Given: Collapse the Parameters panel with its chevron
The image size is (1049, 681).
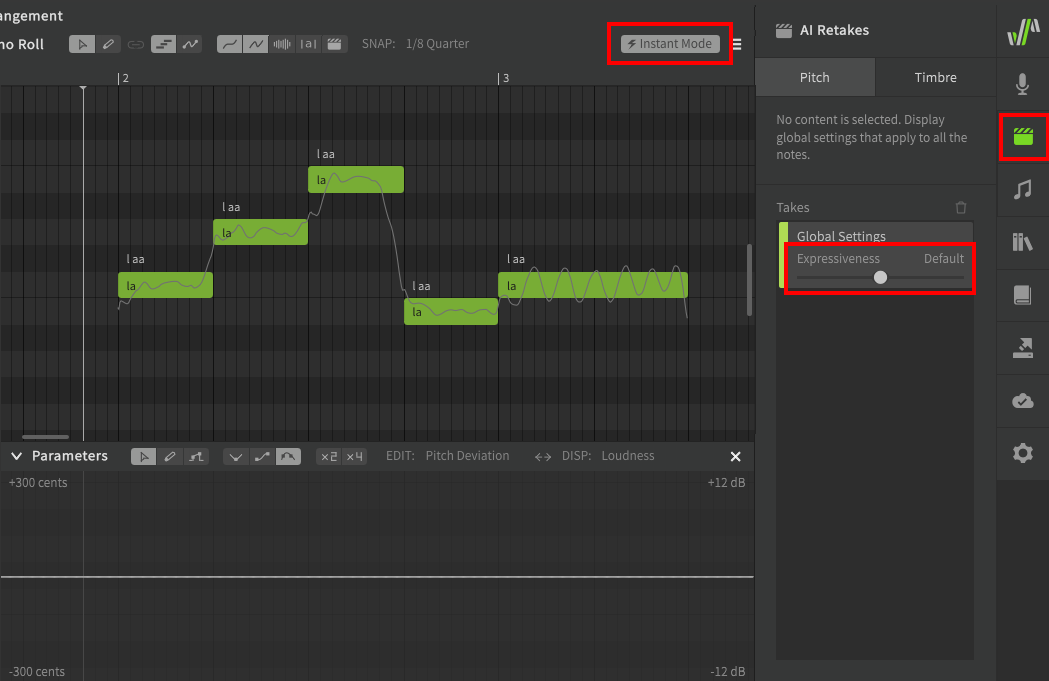Looking at the screenshot, I should point(16,455).
